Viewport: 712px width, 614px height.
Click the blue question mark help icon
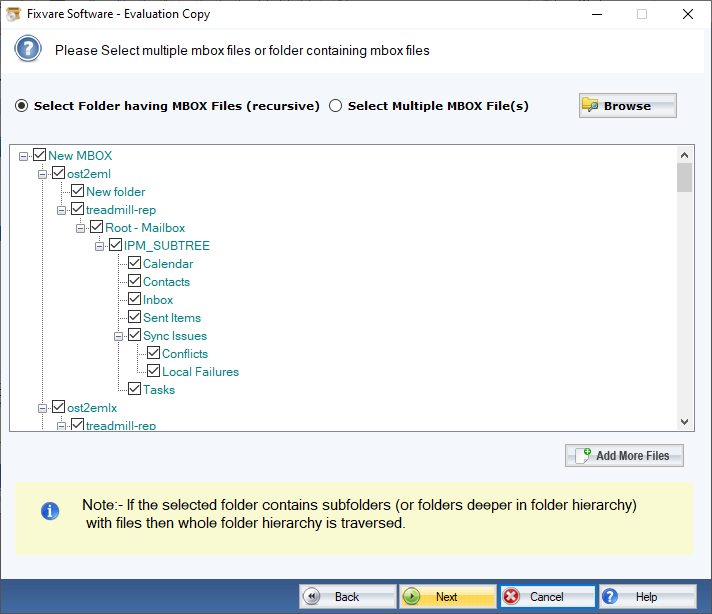coord(29,49)
